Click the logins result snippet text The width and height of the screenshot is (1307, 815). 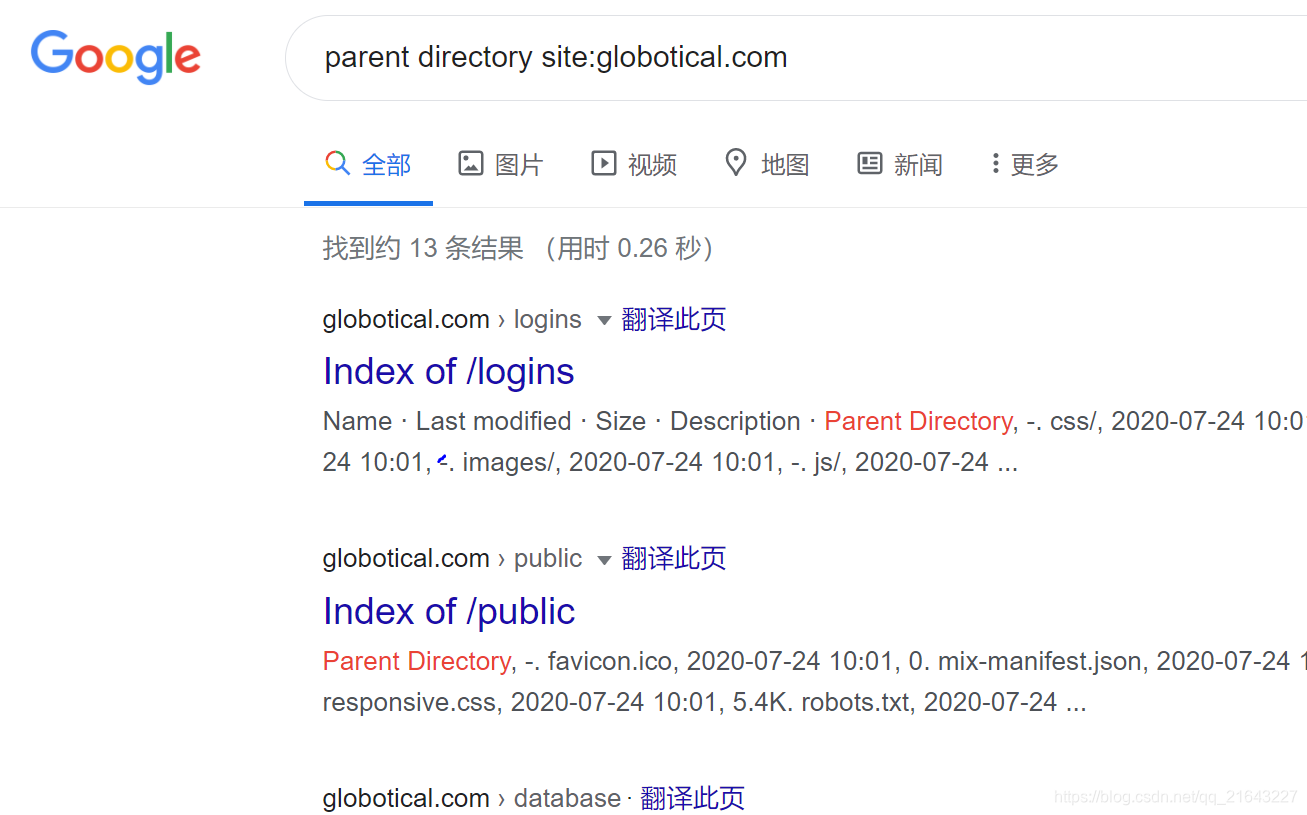(x=814, y=442)
